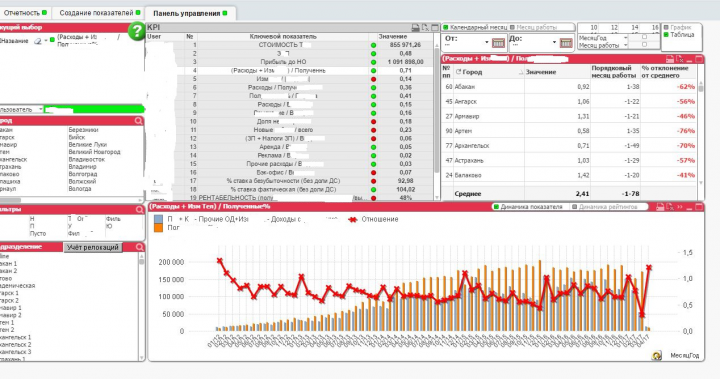Click the red status dot of KPI row 10
The width and height of the screenshot is (720, 379).
[373, 122]
